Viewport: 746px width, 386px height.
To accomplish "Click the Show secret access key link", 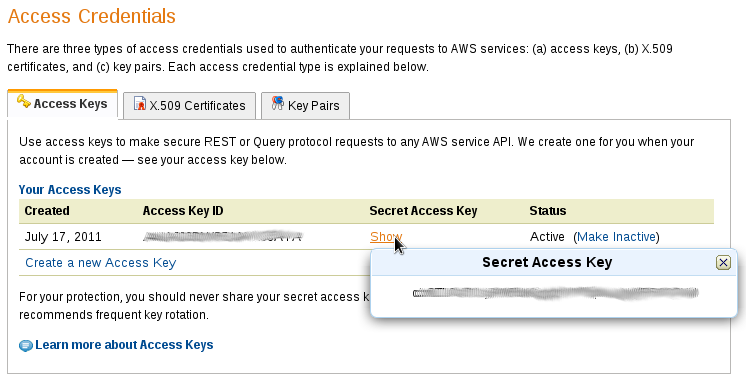I will point(386,237).
